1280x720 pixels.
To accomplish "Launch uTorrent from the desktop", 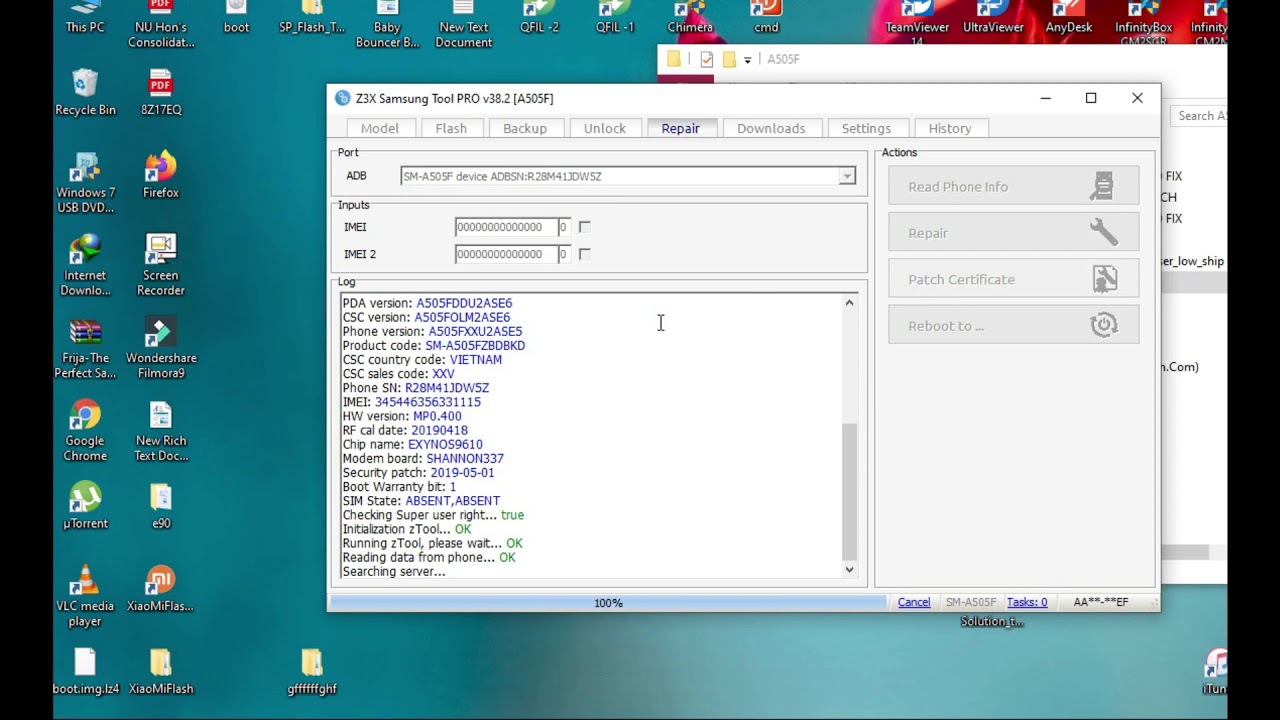I will [x=85, y=506].
